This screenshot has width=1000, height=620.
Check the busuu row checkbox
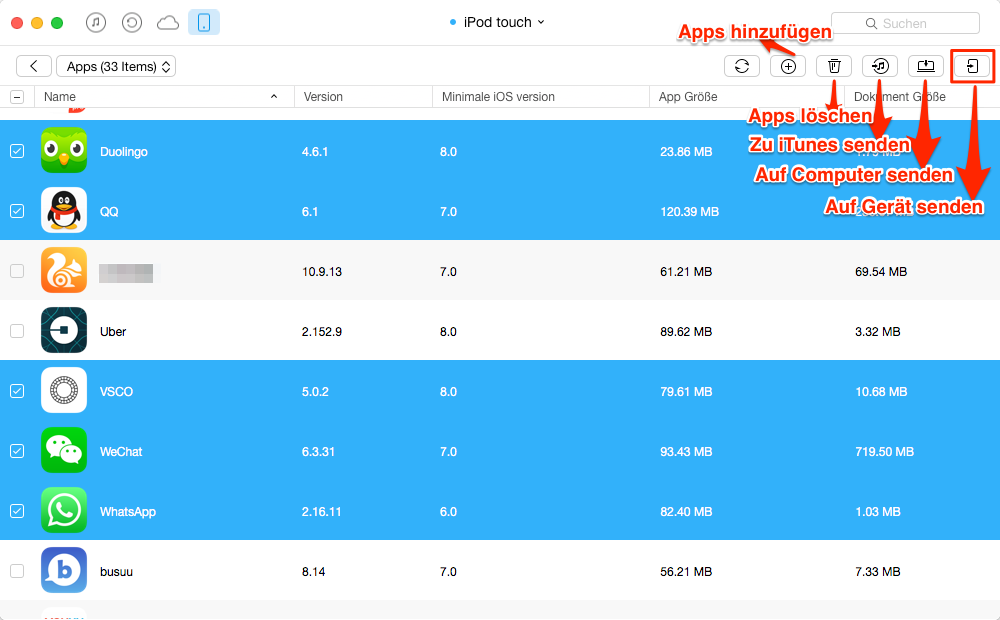tap(17, 571)
